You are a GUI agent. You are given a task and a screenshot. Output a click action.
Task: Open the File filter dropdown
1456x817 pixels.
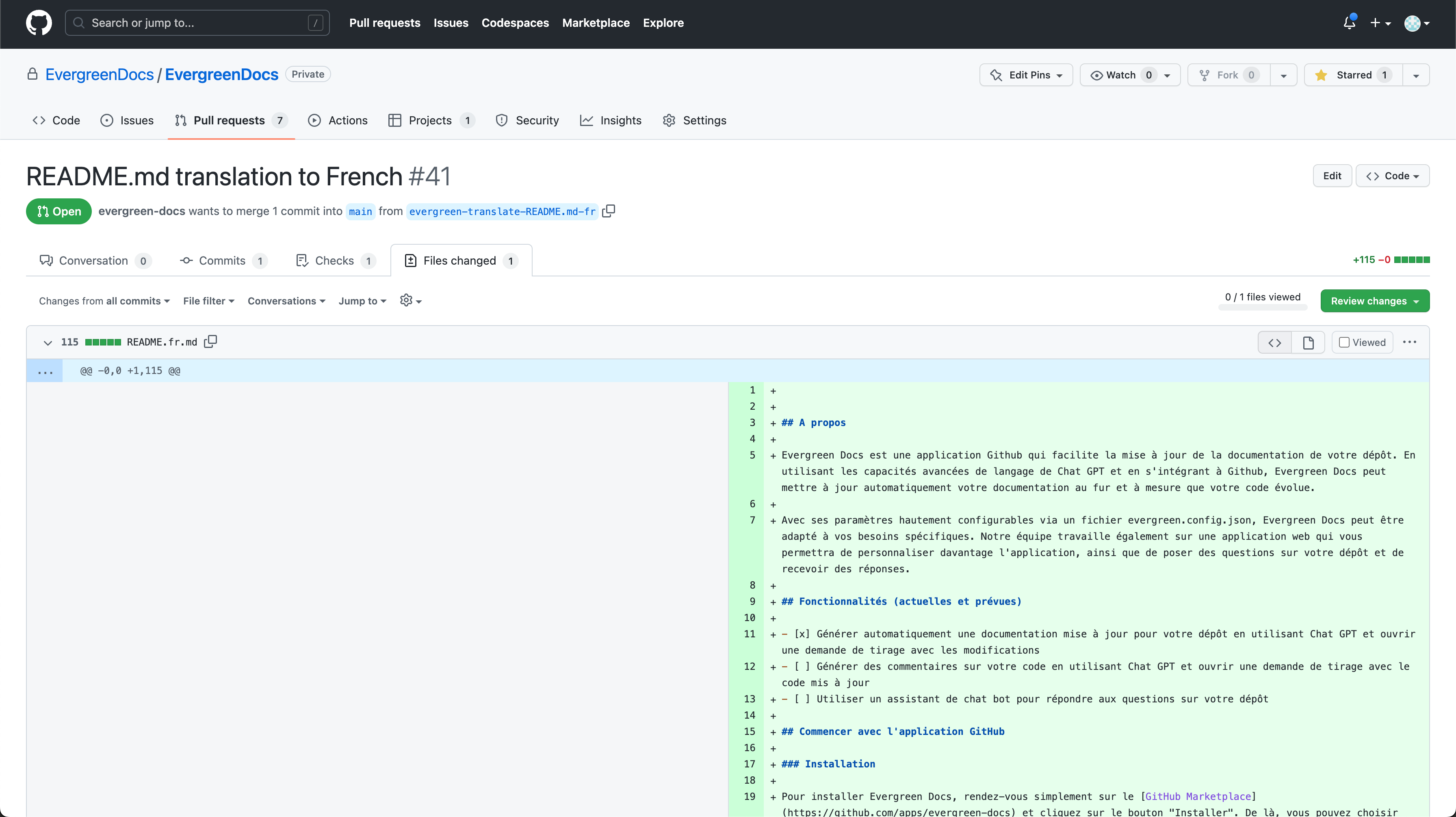click(208, 301)
